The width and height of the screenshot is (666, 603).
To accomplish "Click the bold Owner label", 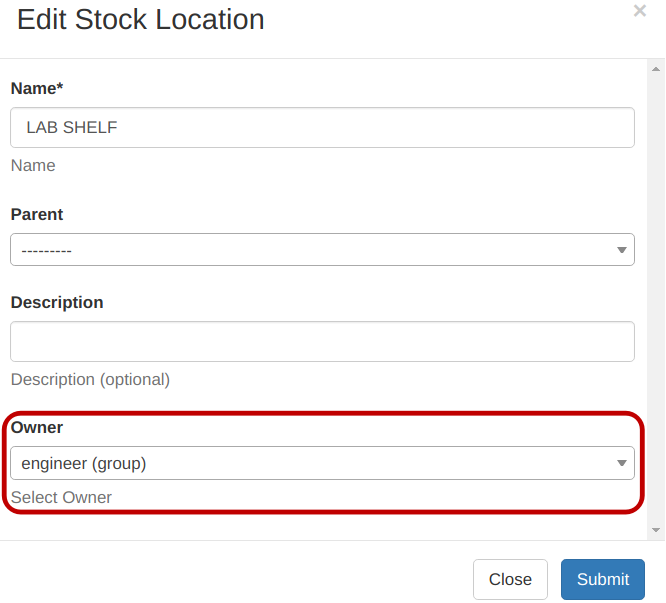I will [x=37, y=427].
